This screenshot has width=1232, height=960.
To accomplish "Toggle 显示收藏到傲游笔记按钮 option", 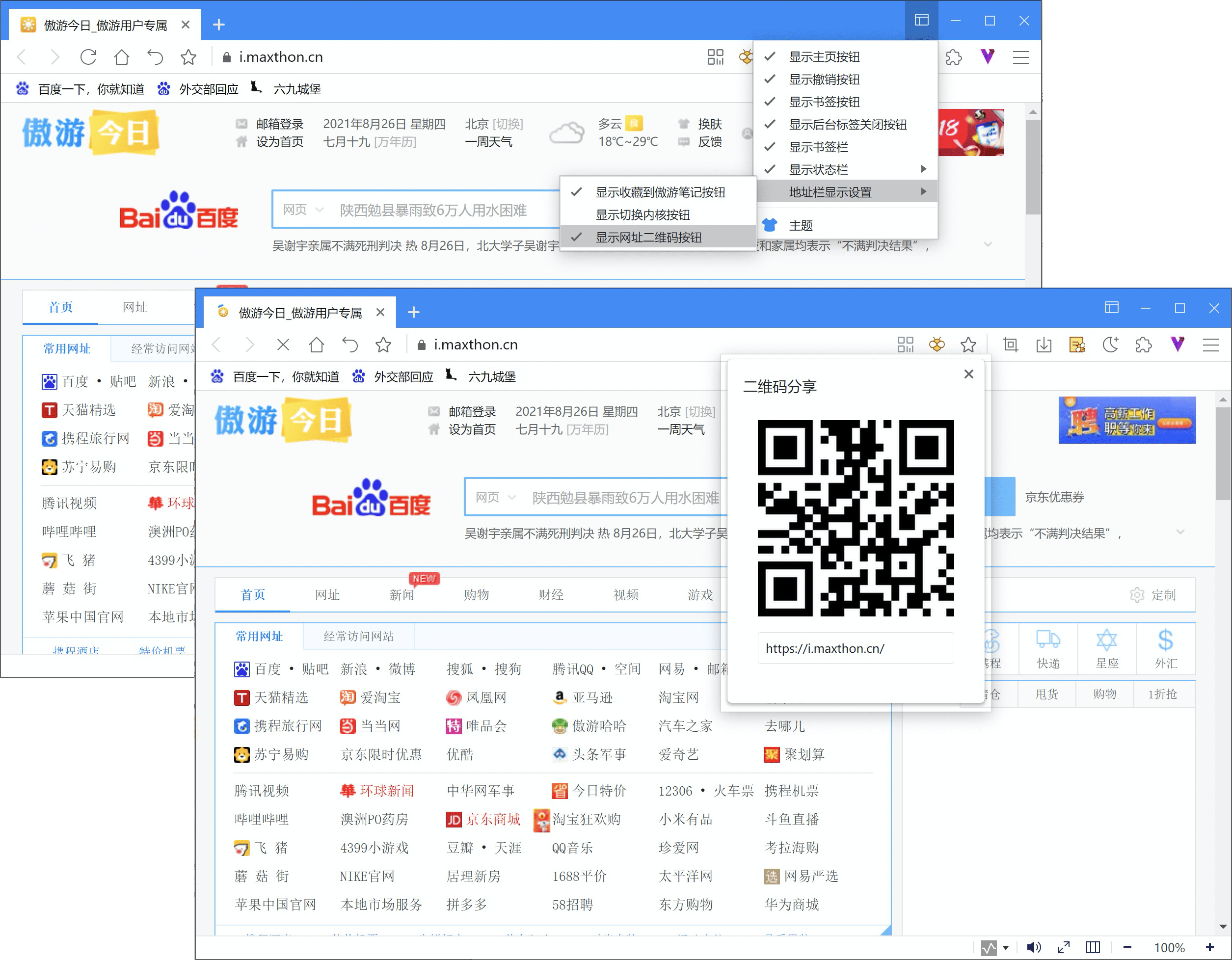I will (x=658, y=192).
